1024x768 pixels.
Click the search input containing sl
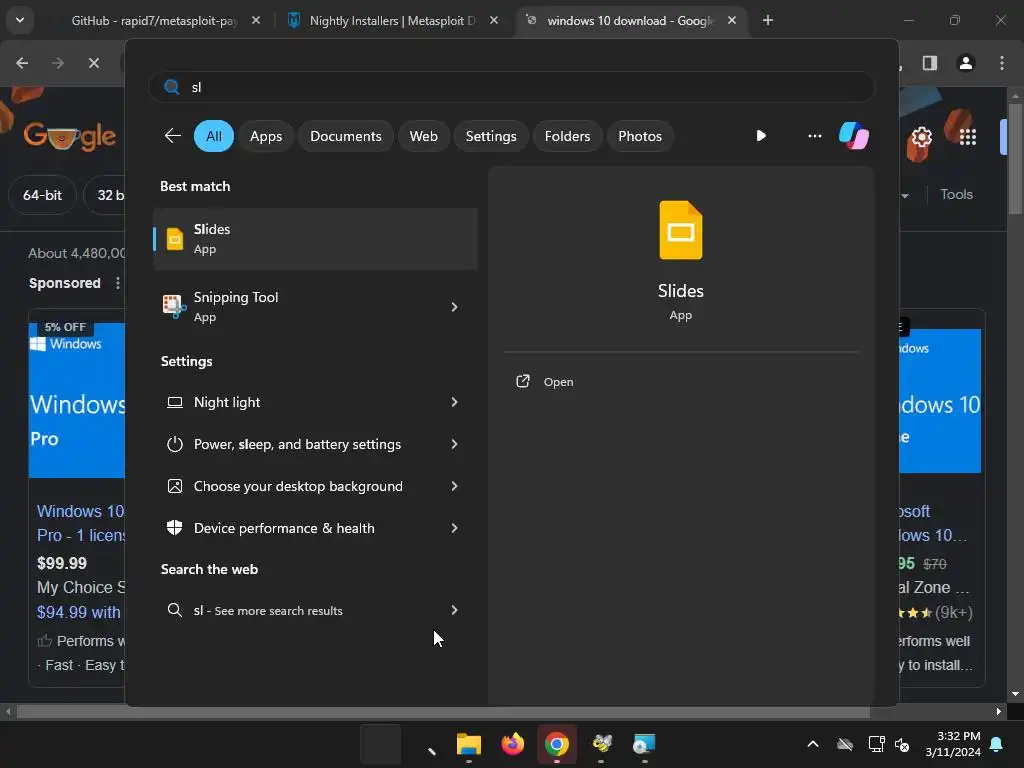tap(511, 87)
